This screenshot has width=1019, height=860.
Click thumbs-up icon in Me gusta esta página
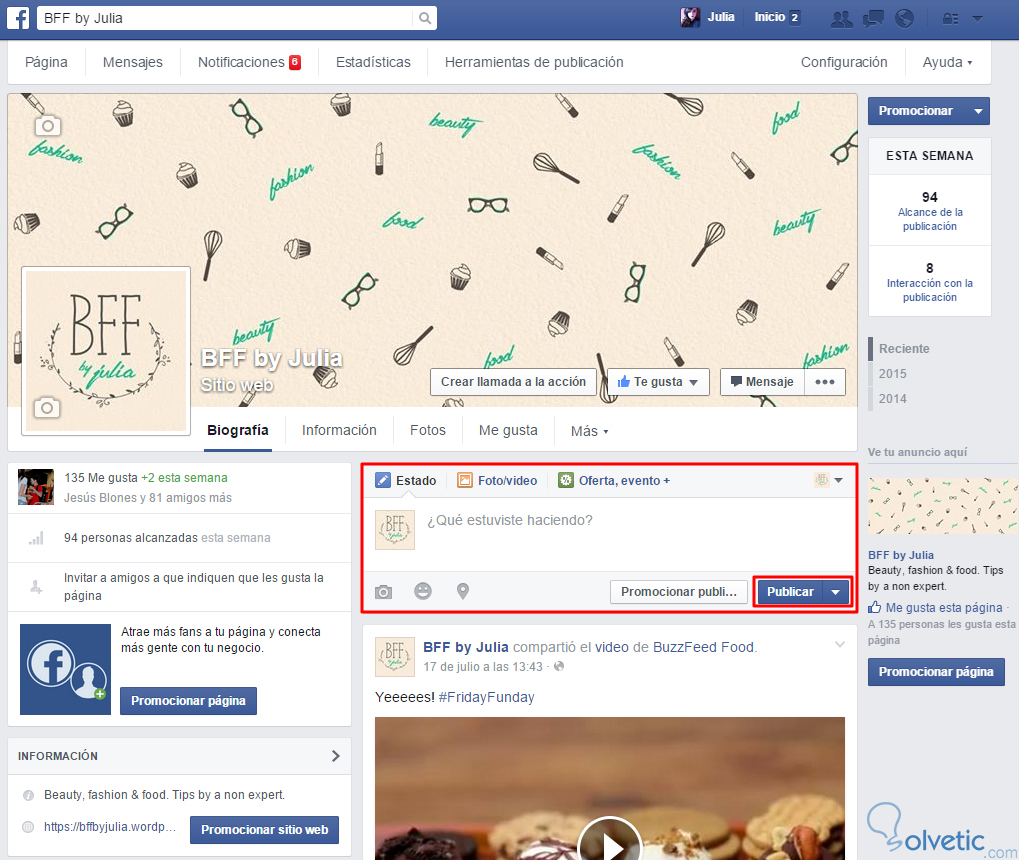click(x=875, y=607)
